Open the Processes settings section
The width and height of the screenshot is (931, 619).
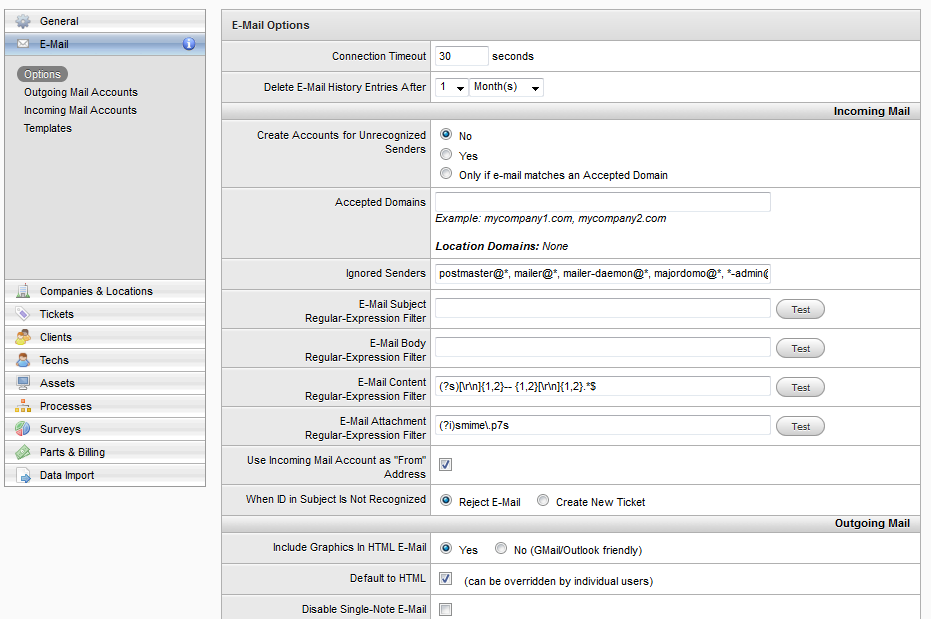pyautogui.click(x=105, y=406)
